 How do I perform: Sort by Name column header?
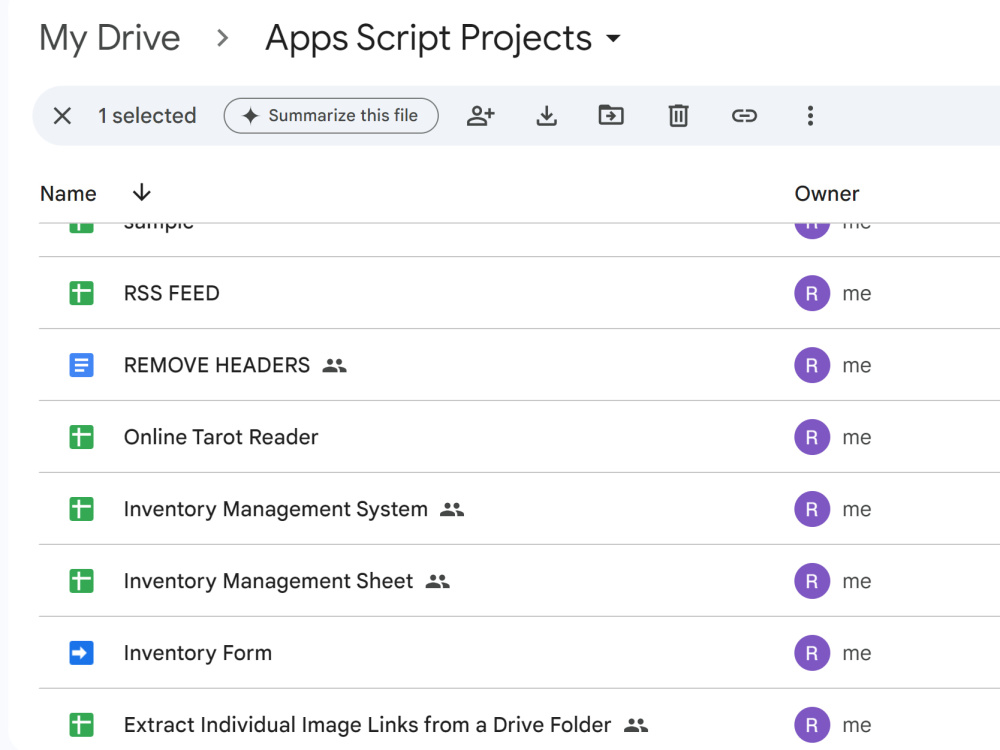point(68,193)
